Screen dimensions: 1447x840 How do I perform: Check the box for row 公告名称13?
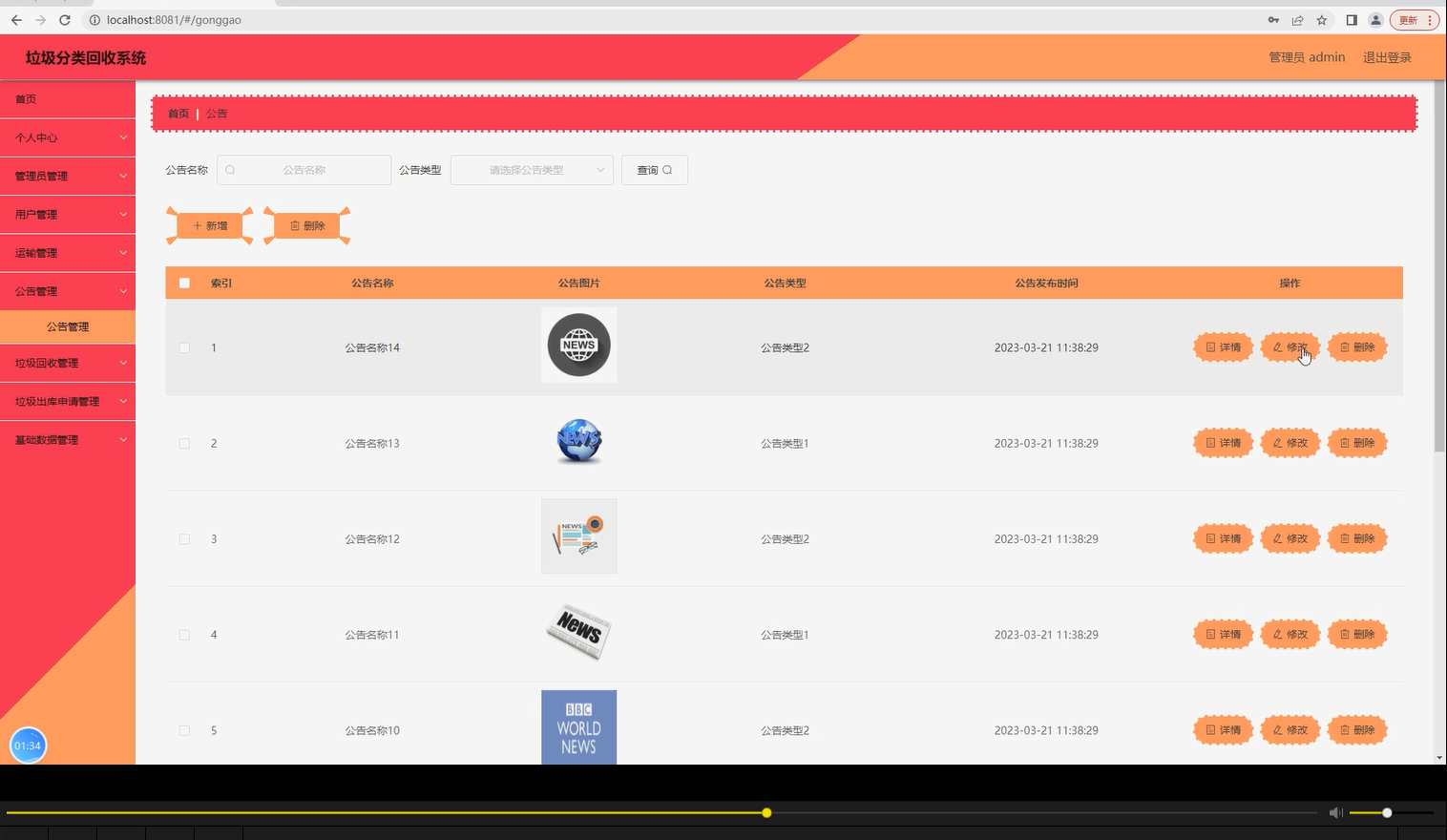click(x=184, y=443)
